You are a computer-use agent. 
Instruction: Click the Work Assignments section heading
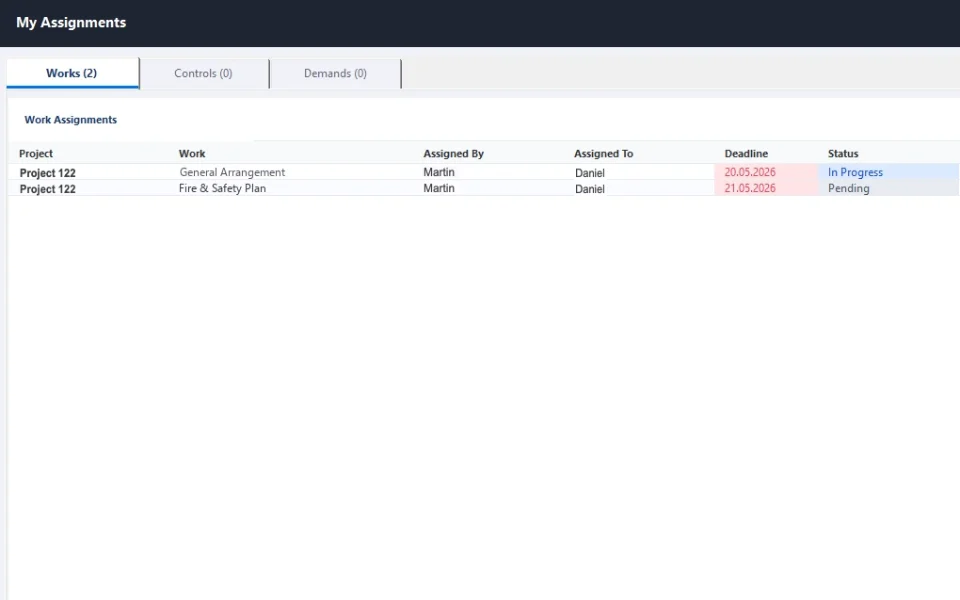point(70,120)
